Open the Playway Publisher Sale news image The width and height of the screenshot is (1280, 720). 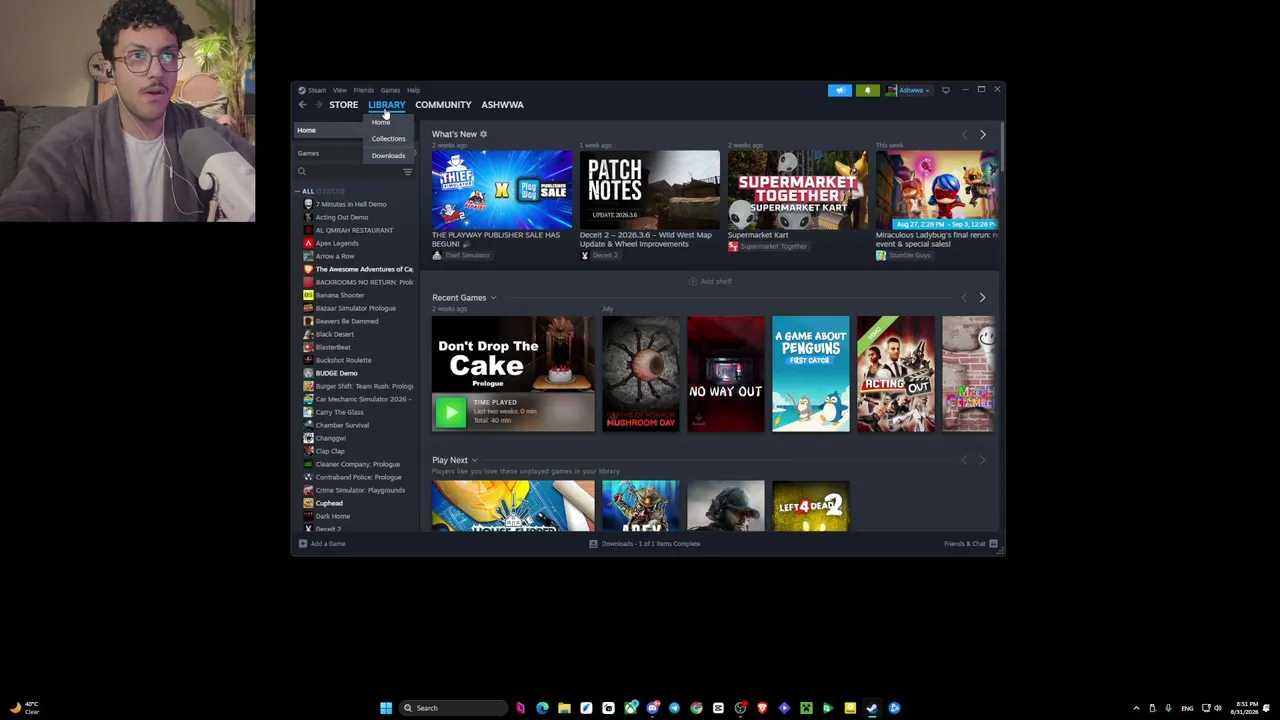tap(502, 190)
